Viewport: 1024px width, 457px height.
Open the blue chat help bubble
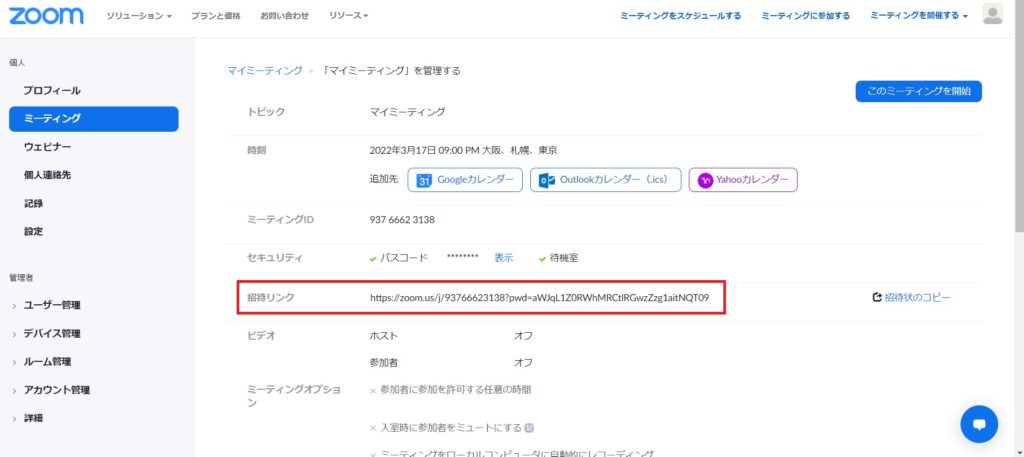click(x=979, y=424)
